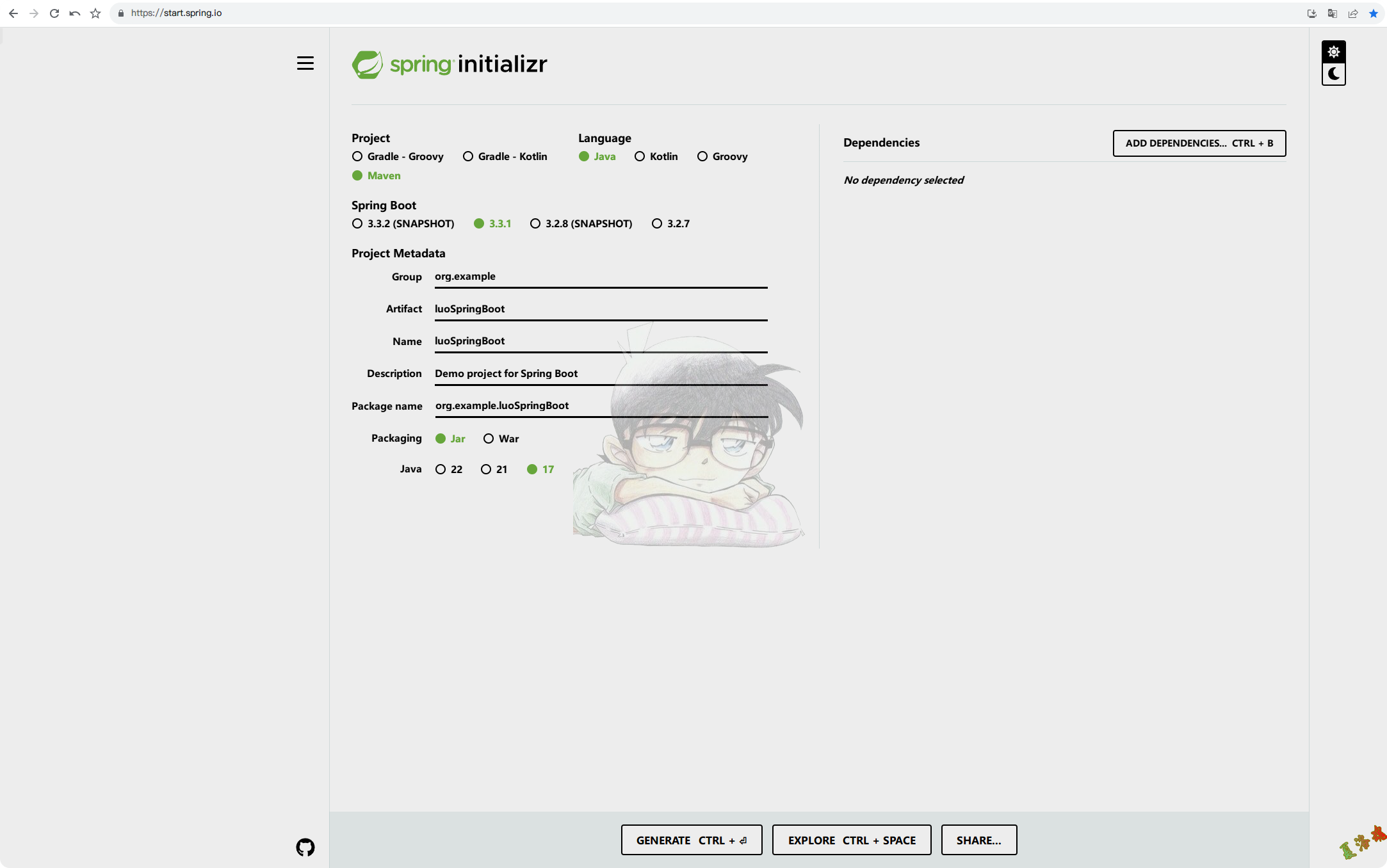Click the Generate project button
This screenshot has height=868, width=1387.
click(692, 840)
